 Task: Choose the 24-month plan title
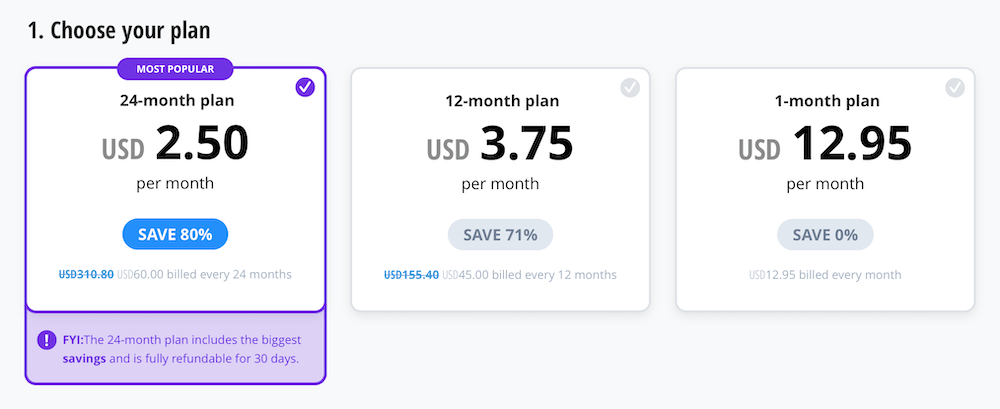point(175,100)
